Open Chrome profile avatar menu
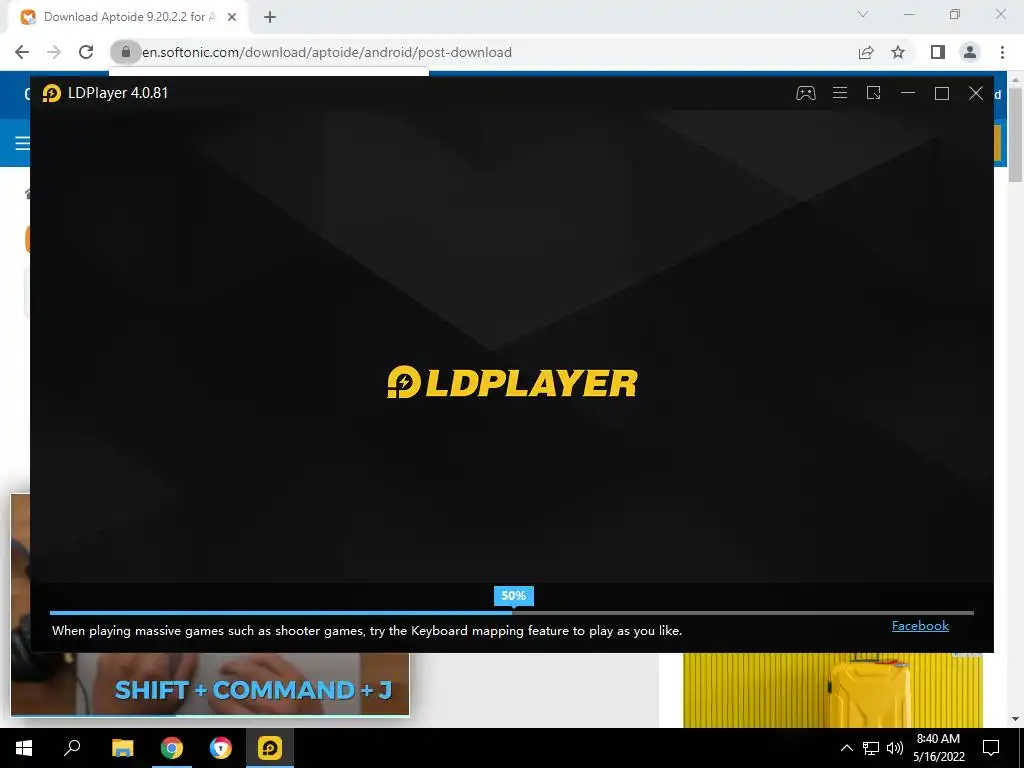The image size is (1024, 768). (970, 52)
